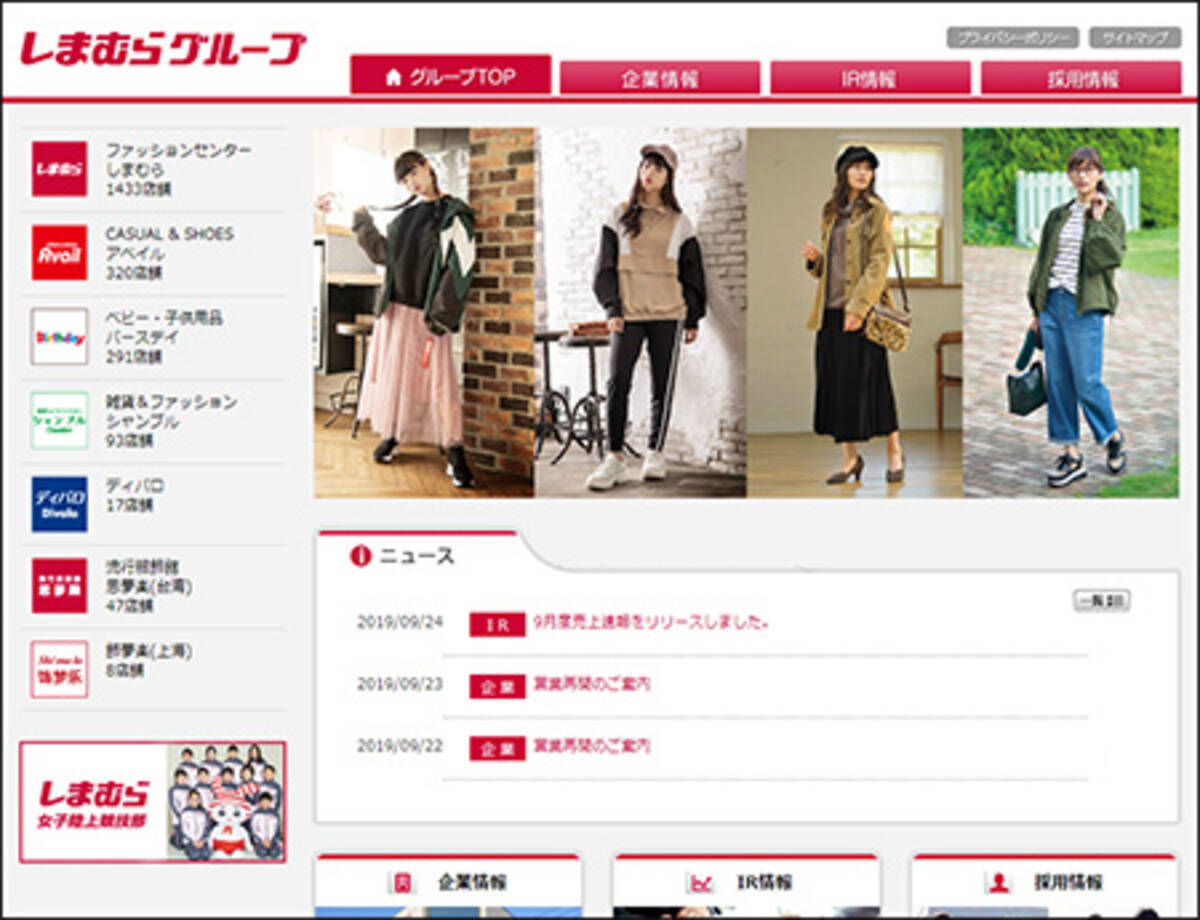Image resolution: width=1200 pixels, height=920 pixels.
Task: Click the 思夢樂 Taiwan brand icon
Action: [59, 586]
